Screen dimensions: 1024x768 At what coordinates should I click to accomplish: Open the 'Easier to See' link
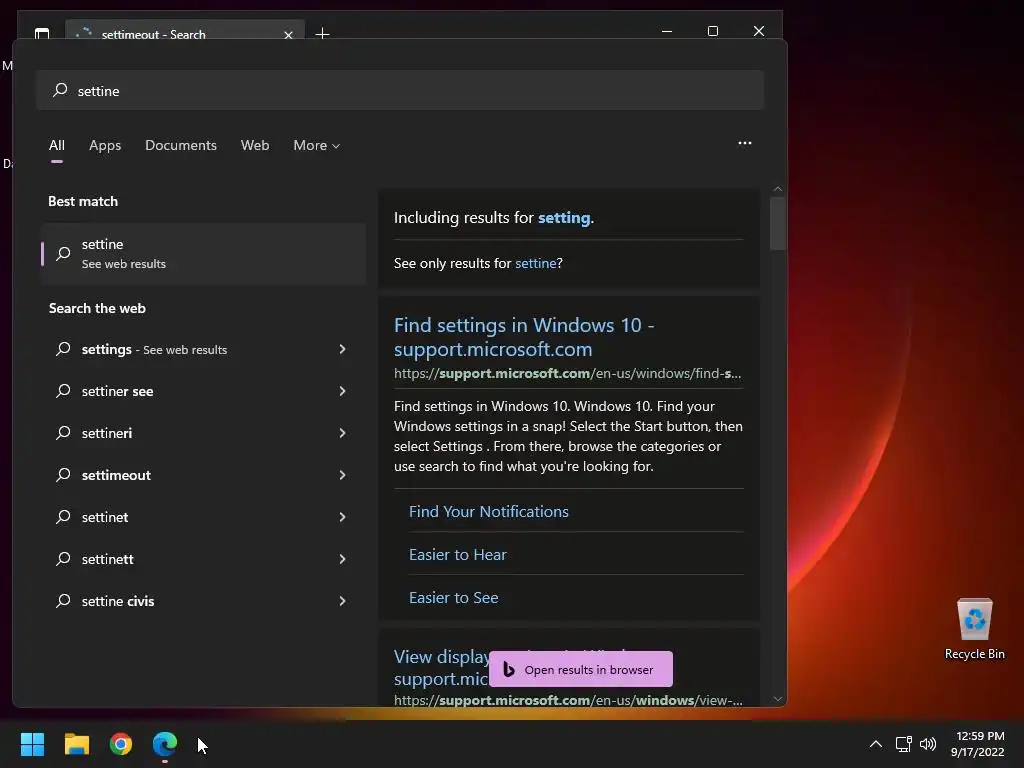pos(453,598)
